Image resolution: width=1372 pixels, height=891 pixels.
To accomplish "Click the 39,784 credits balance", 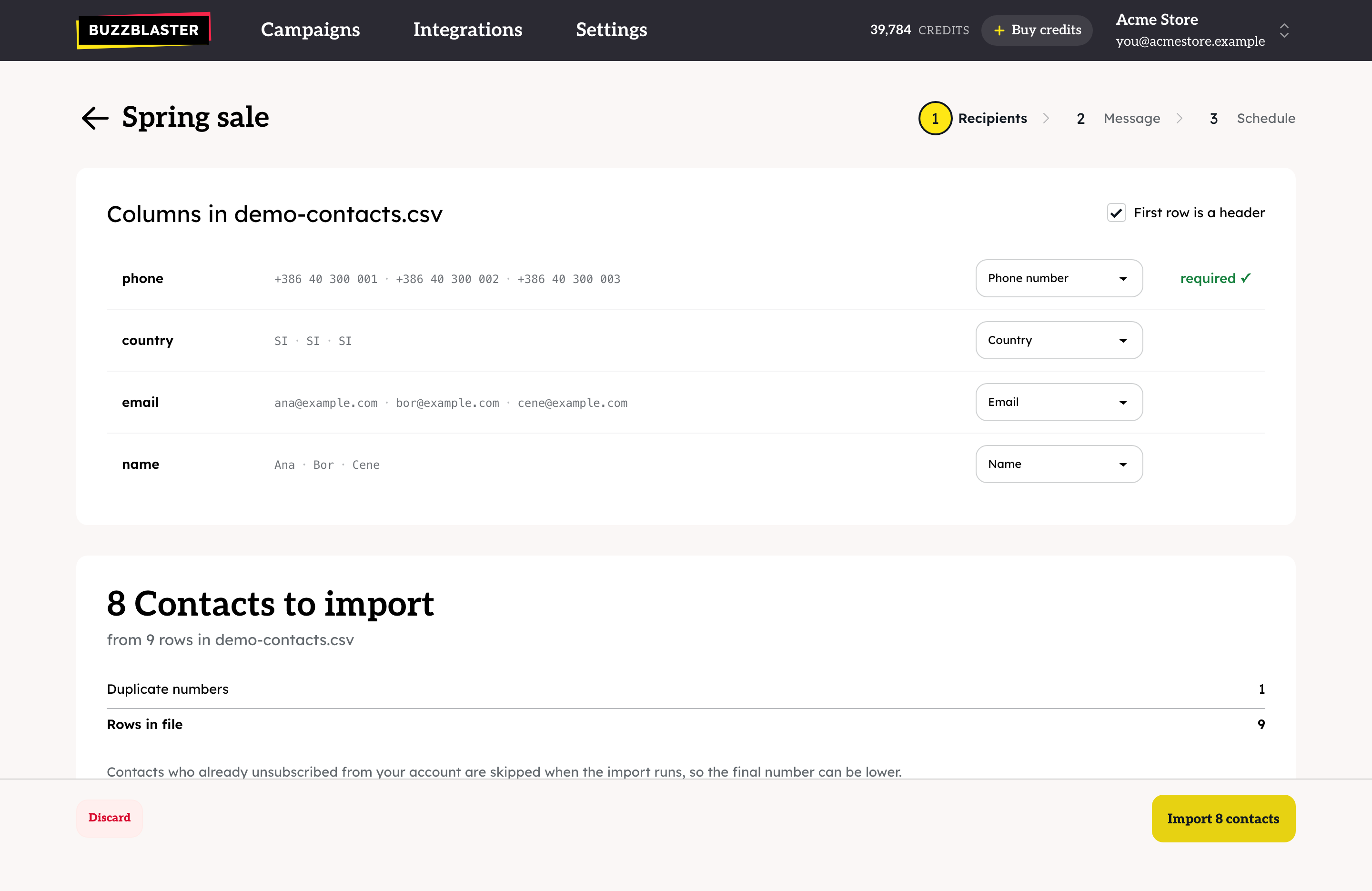I will point(919,30).
